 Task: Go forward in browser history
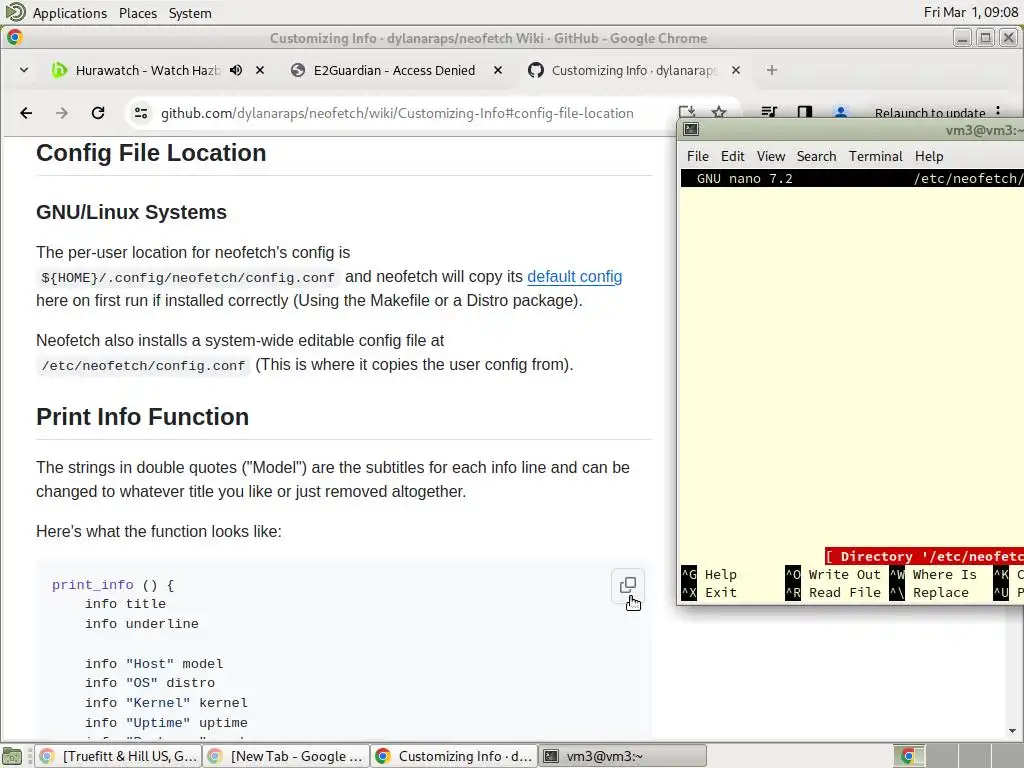62,113
